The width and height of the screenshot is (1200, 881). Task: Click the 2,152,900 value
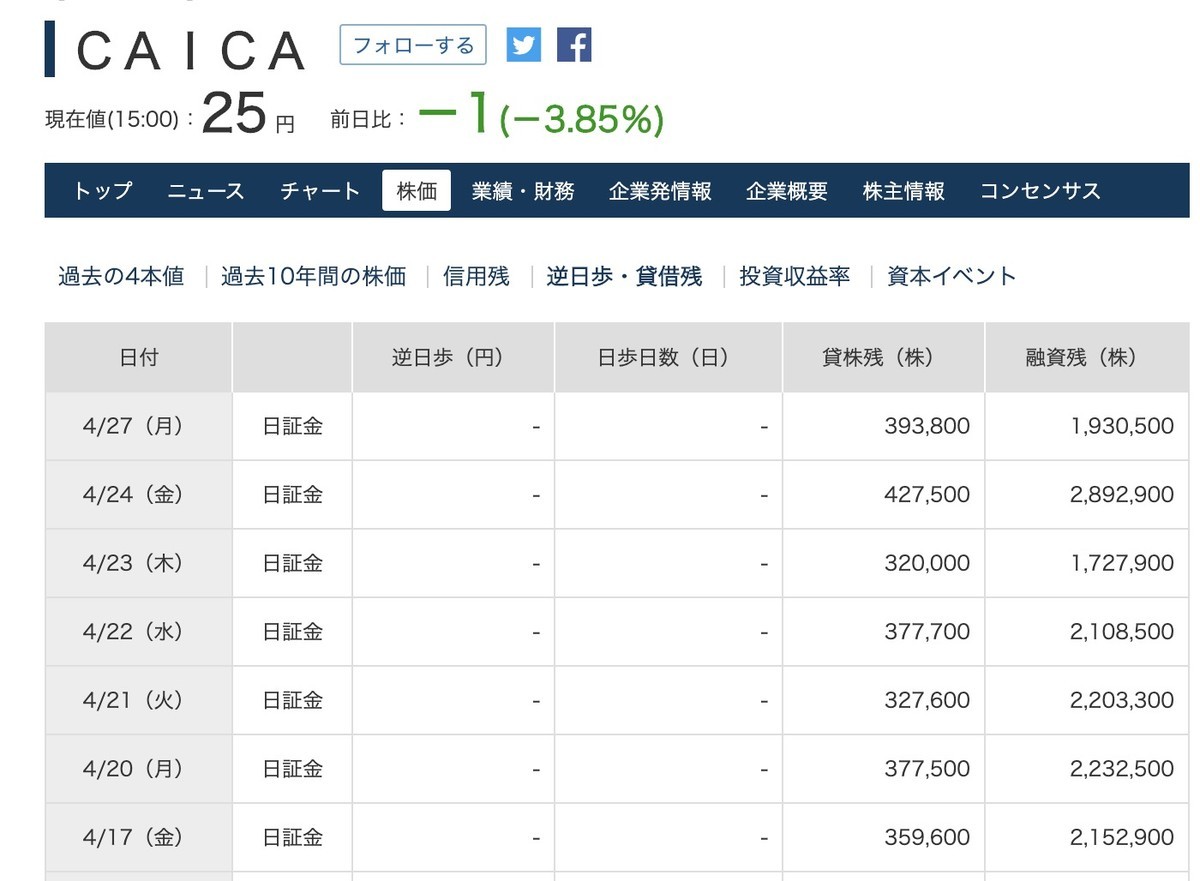(x=1122, y=837)
